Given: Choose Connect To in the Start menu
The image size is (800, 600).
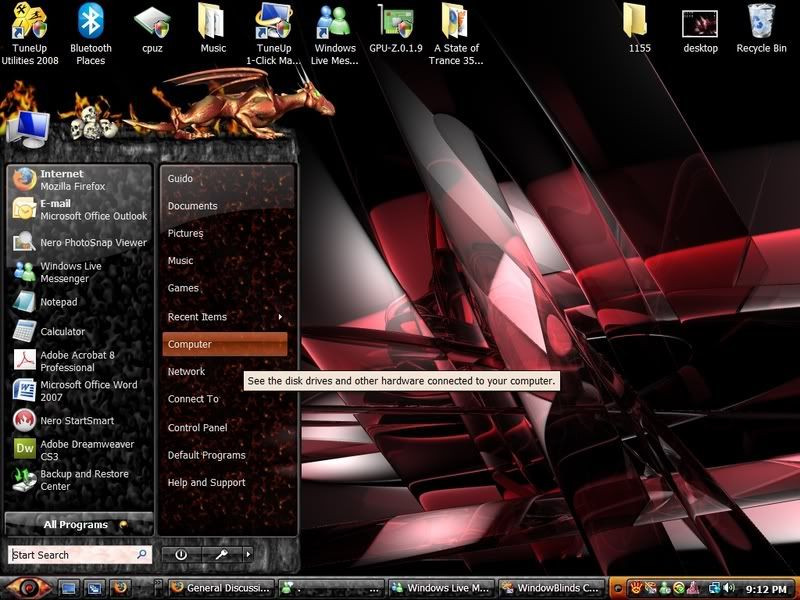Looking at the screenshot, I should click(x=225, y=399).
